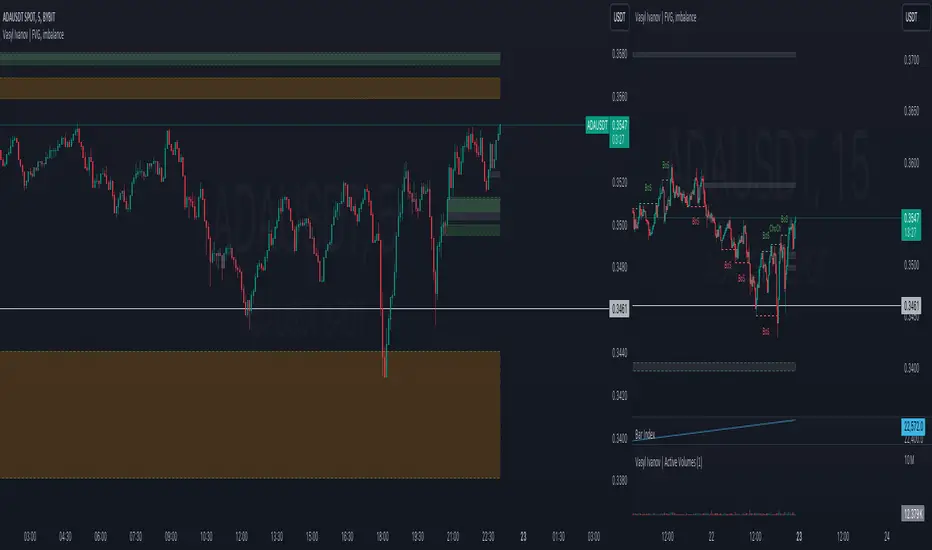Click the 0.3480 price scale label
932x550 pixels.
[619, 268]
